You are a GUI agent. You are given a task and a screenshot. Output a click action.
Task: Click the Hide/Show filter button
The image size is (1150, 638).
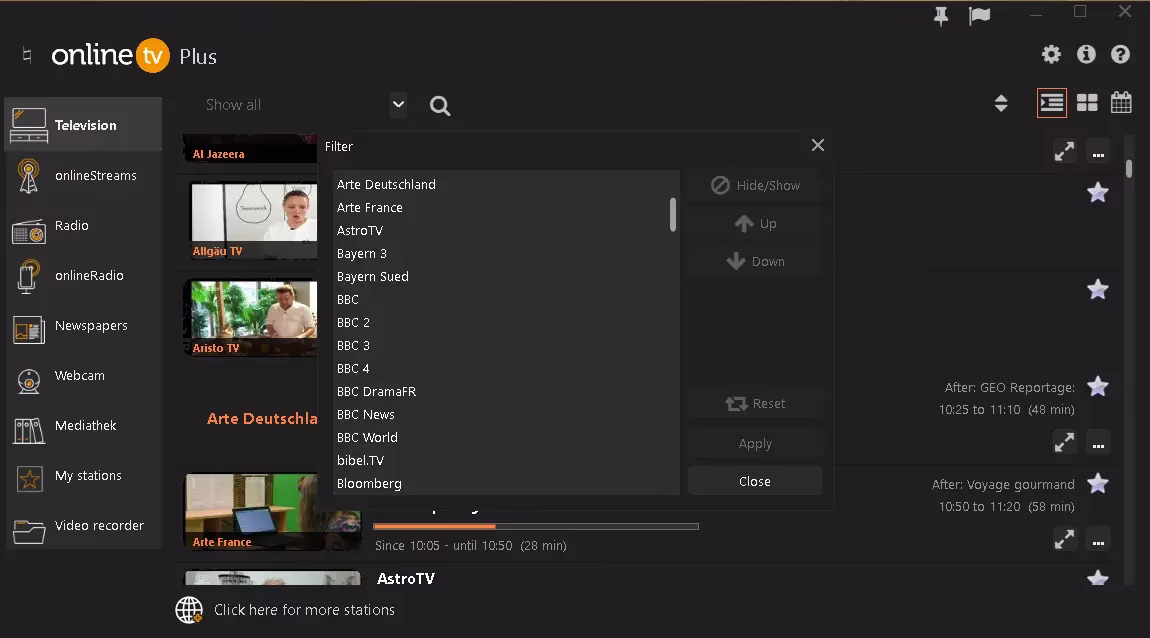755,186
